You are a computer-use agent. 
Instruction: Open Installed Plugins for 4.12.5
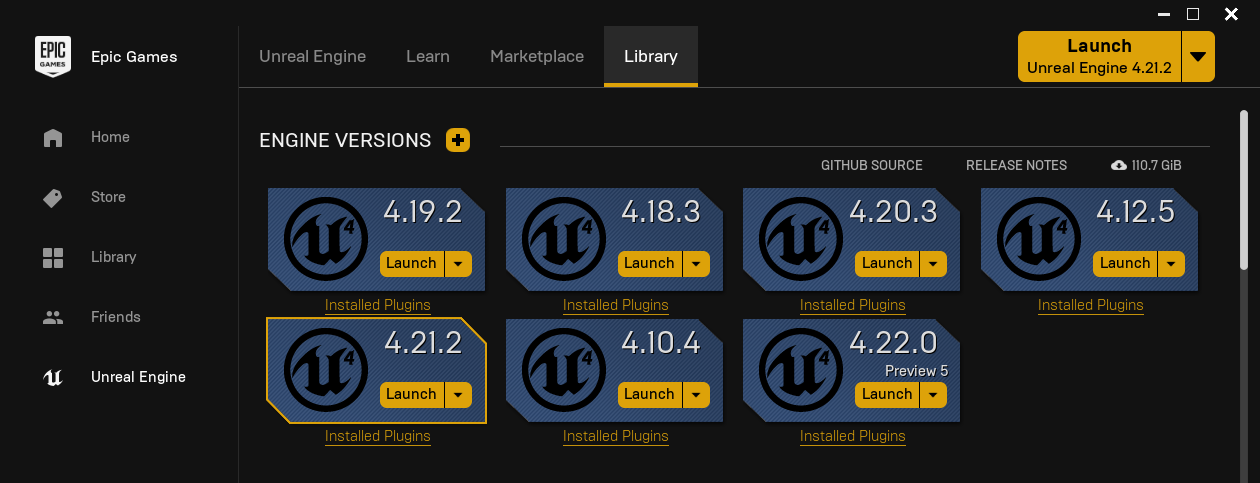(1091, 305)
